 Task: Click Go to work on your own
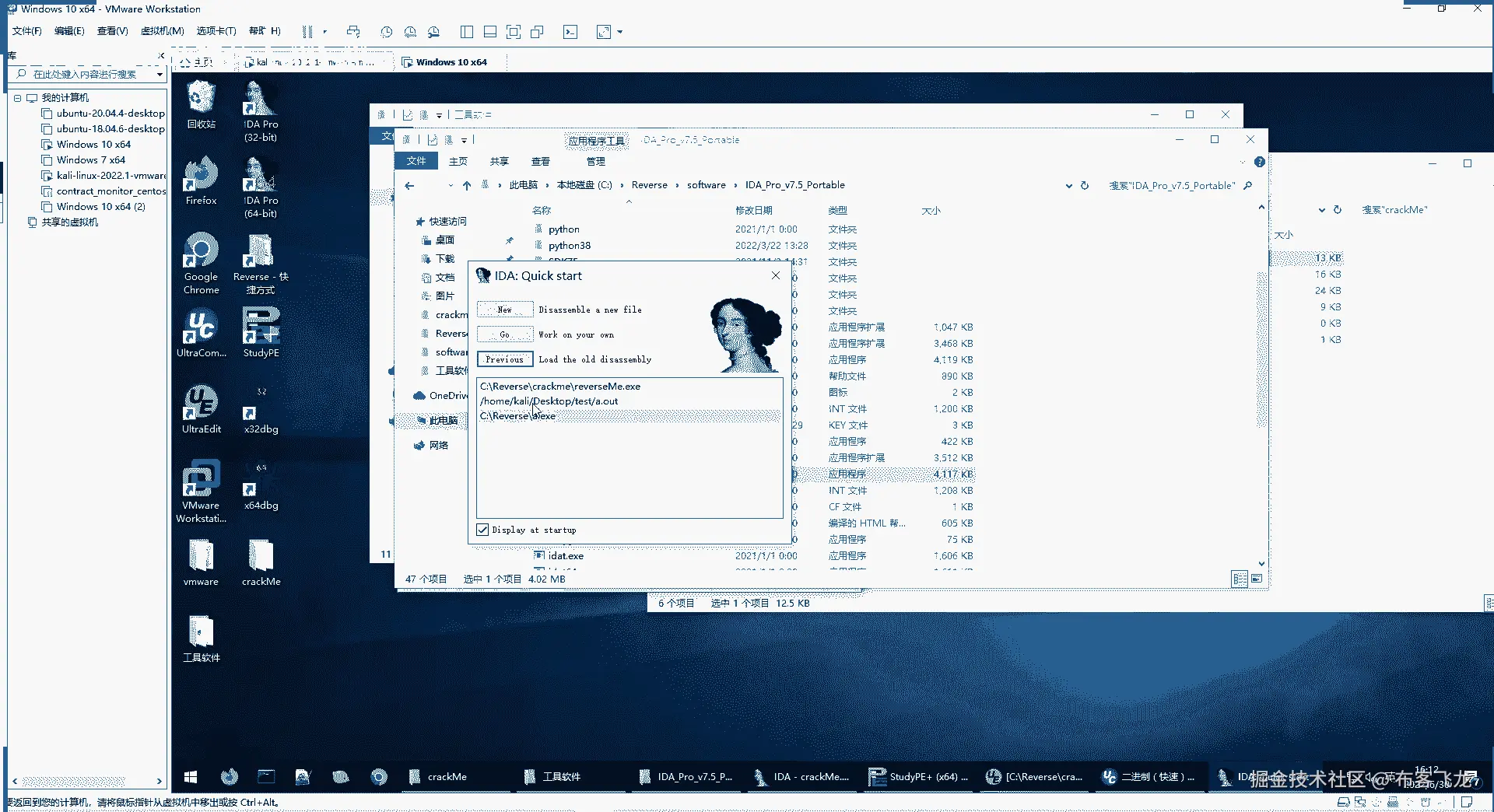pyautogui.click(x=504, y=334)
